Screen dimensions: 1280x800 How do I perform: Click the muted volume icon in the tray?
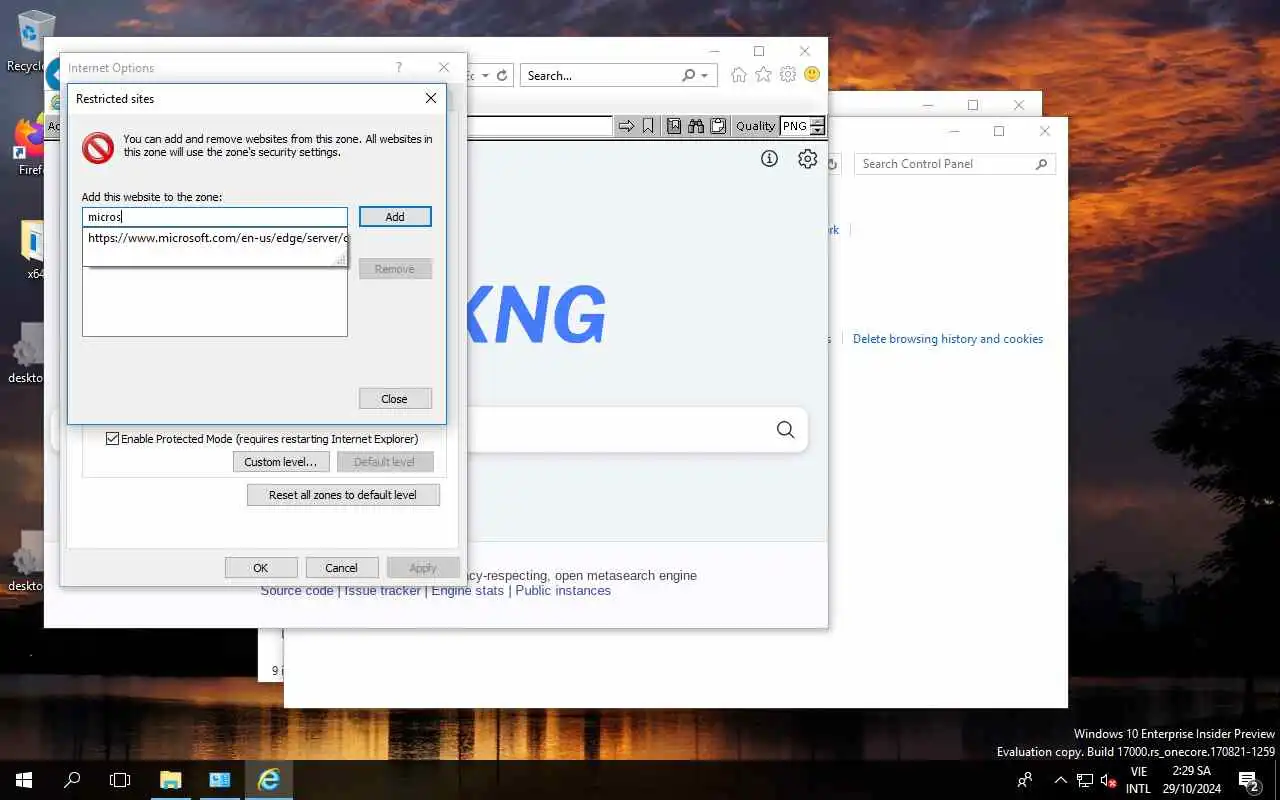pos(1108,780)
